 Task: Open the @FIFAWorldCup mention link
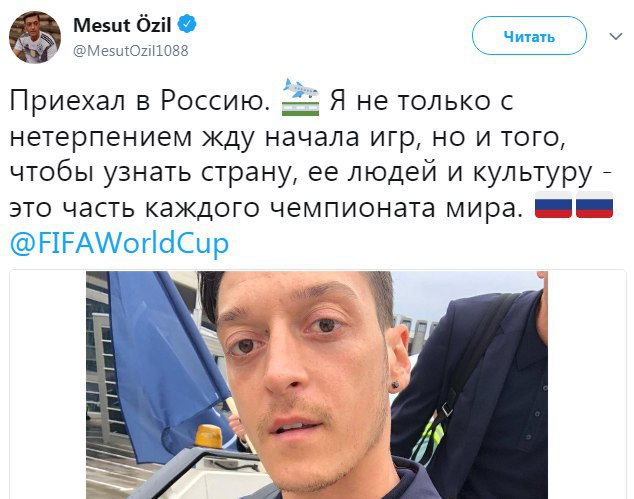119,243
